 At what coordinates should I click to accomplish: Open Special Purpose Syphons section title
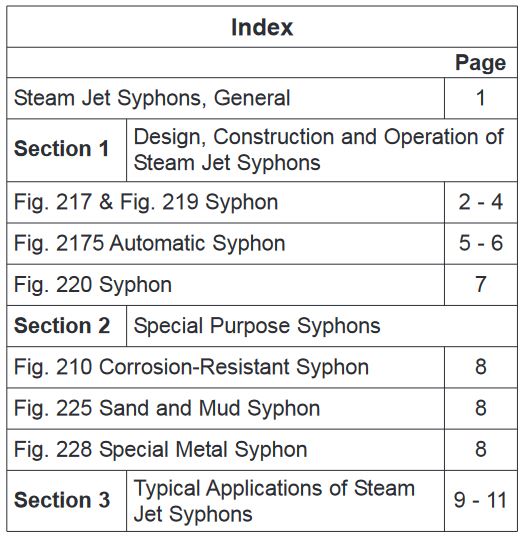tap(257, 326)
